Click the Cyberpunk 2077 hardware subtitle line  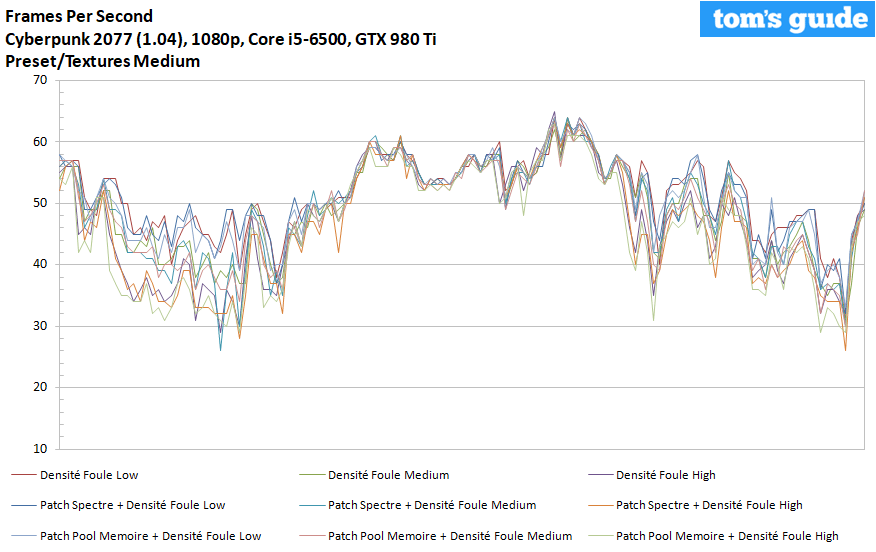pos(221,39)
